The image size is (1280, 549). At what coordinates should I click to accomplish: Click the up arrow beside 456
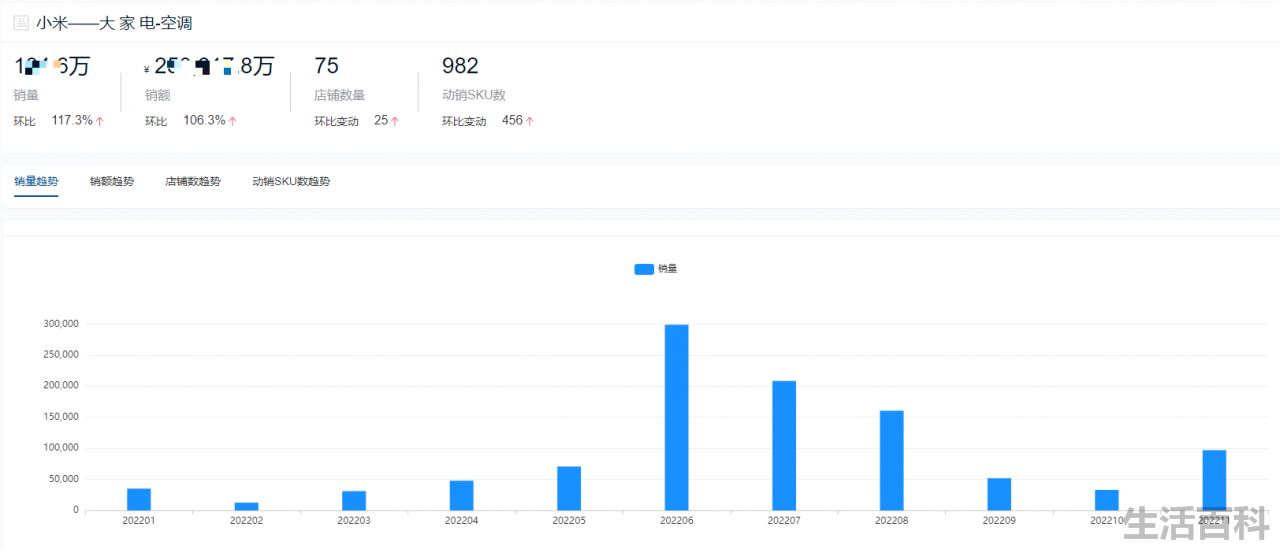click(x=530, y=121)
